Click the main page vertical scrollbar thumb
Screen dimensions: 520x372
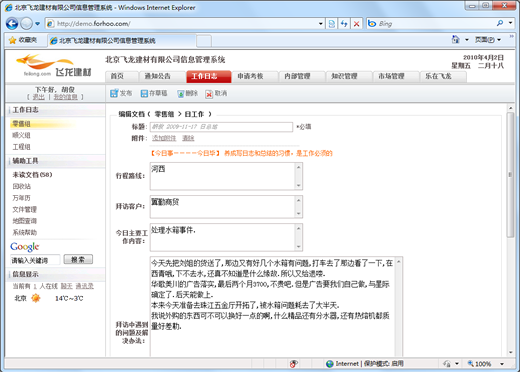point(510,175)
